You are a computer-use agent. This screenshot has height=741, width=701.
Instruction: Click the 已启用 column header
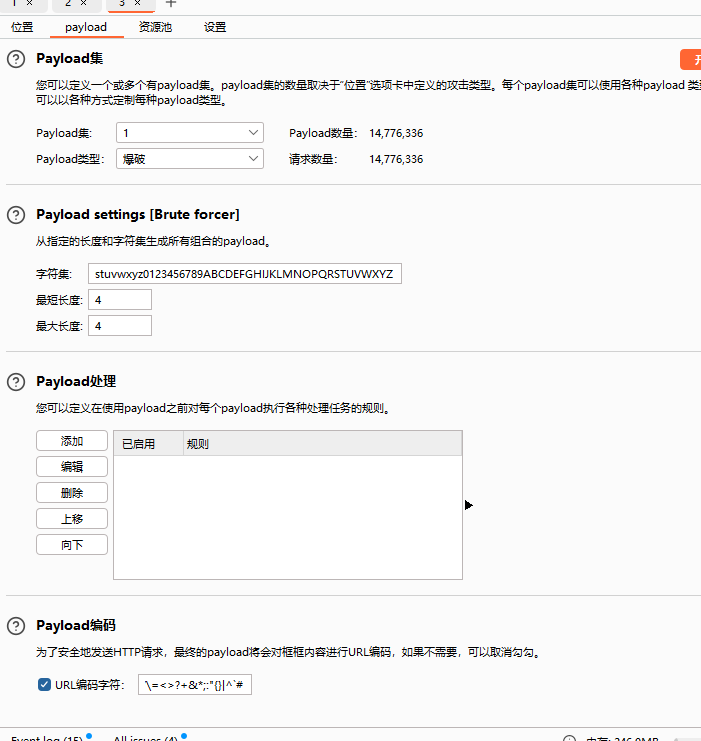(148, 444)
